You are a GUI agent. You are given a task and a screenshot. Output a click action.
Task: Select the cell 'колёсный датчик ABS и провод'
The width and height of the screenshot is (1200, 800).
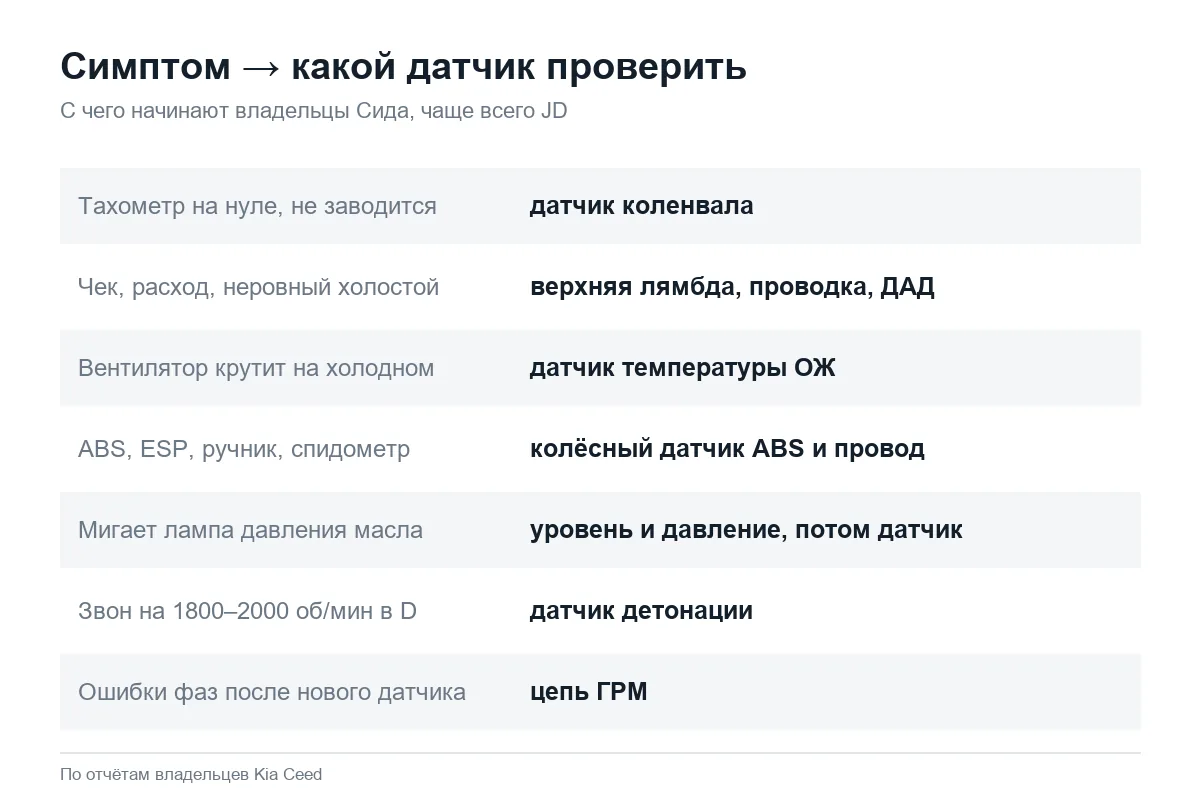pos(727,449)
